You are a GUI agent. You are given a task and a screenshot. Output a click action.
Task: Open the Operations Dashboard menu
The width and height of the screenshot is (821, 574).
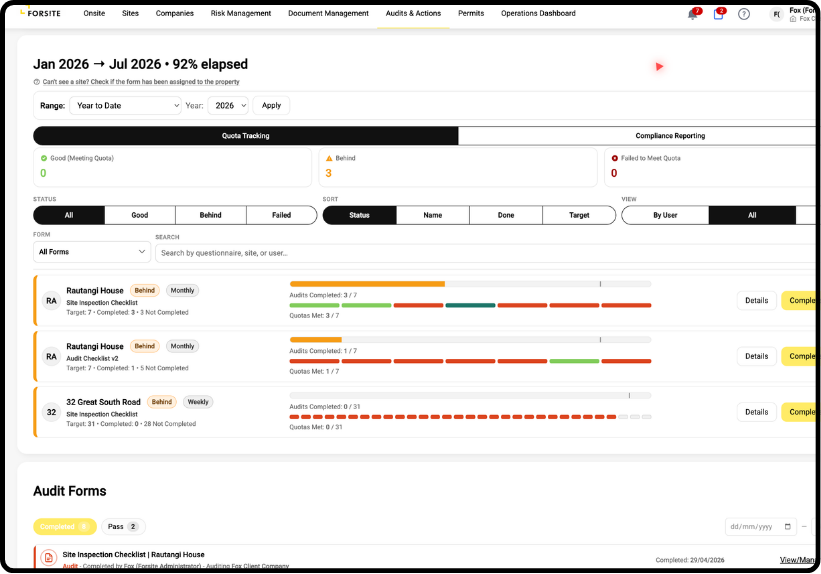(538, 13)
